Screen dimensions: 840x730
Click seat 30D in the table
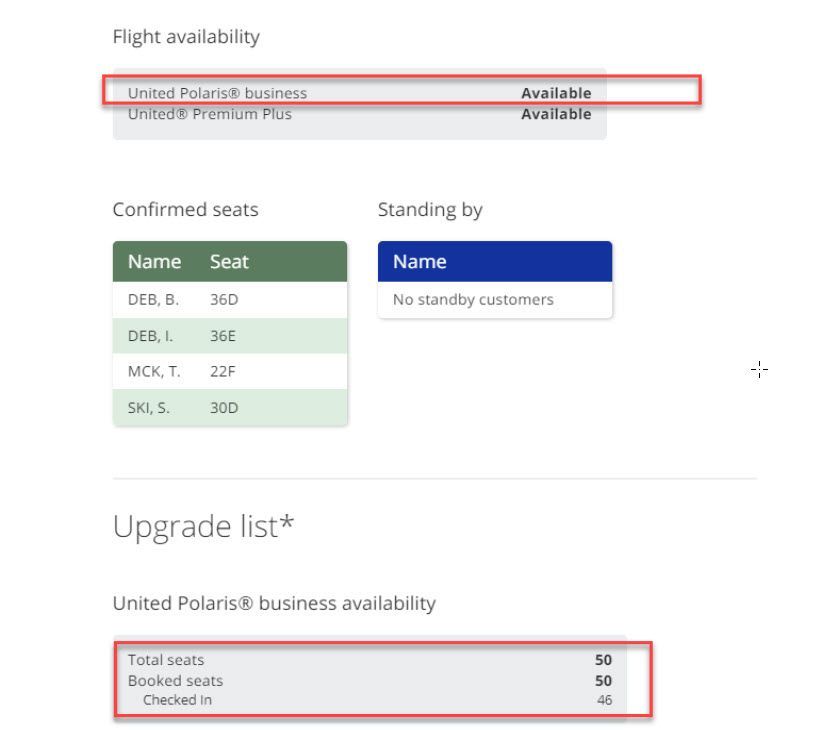[x=224, y=408]
